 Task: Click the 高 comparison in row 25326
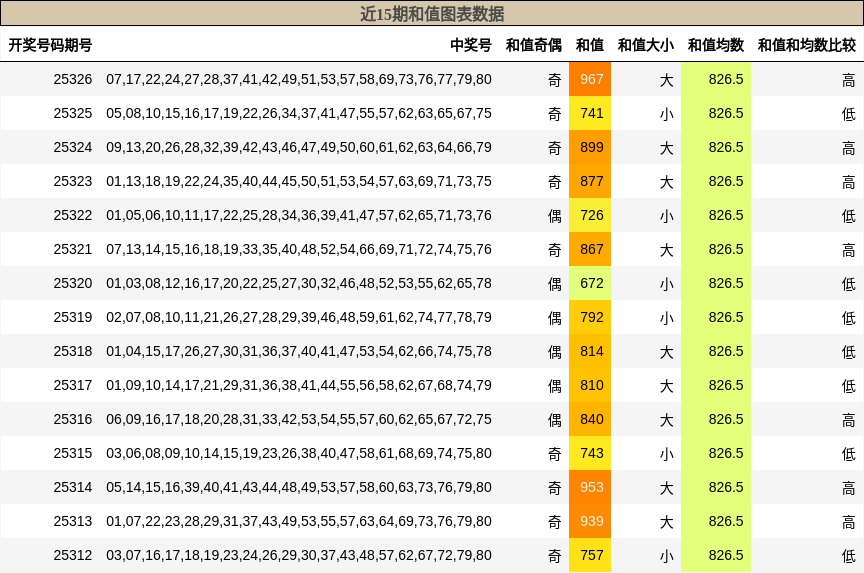click(849, 80)
